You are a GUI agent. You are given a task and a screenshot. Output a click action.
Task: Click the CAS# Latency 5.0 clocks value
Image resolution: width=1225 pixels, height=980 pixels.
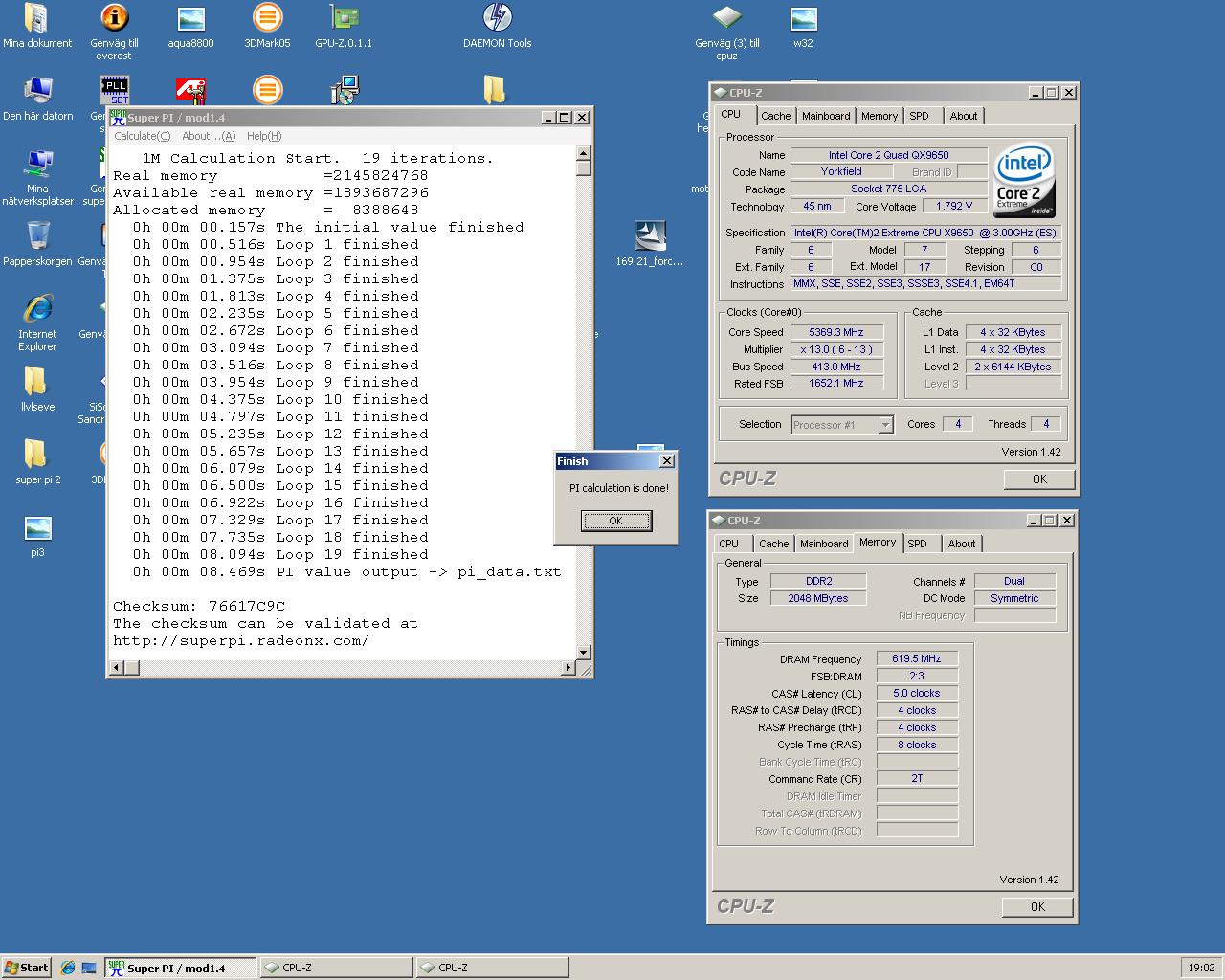click(917, 693)
